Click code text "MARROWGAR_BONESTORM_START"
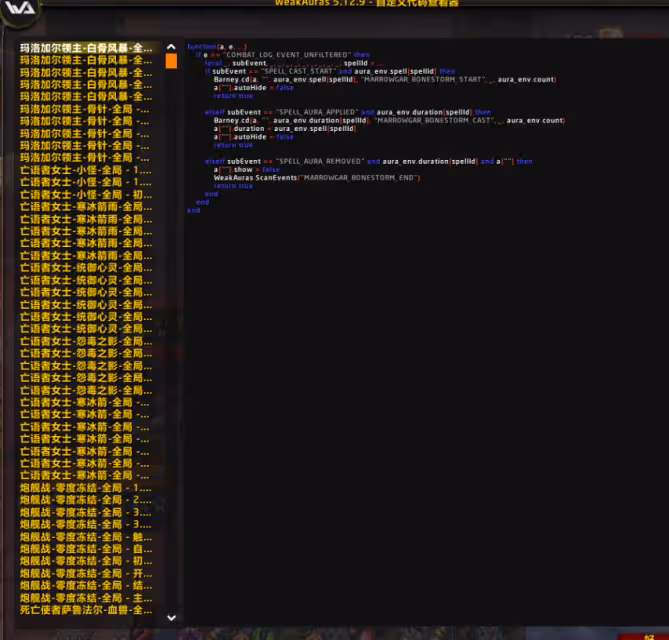The height and width of the screenshot is (640, 669). click(423, 79)
